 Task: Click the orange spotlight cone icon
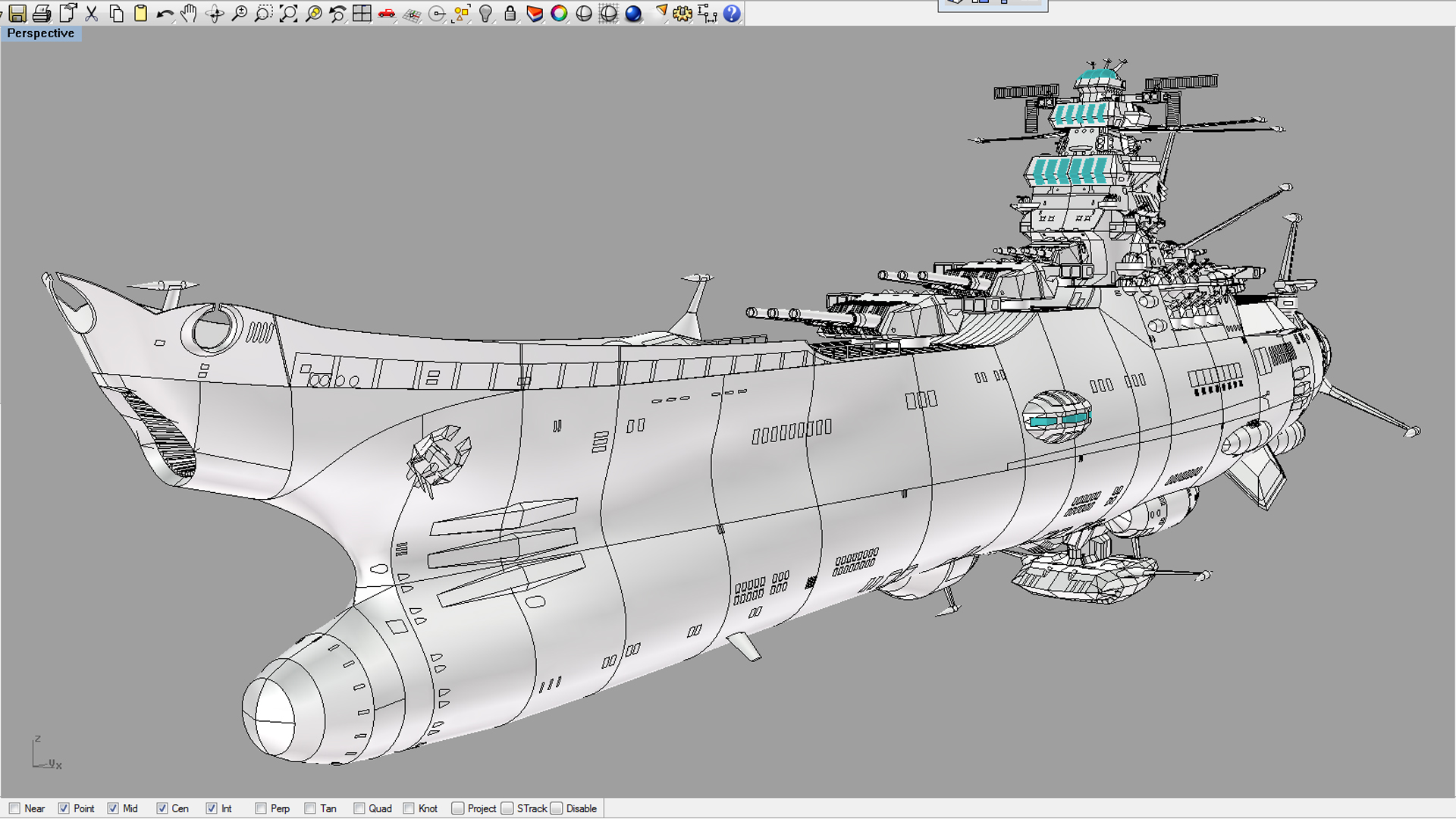(x=661, y=13)
